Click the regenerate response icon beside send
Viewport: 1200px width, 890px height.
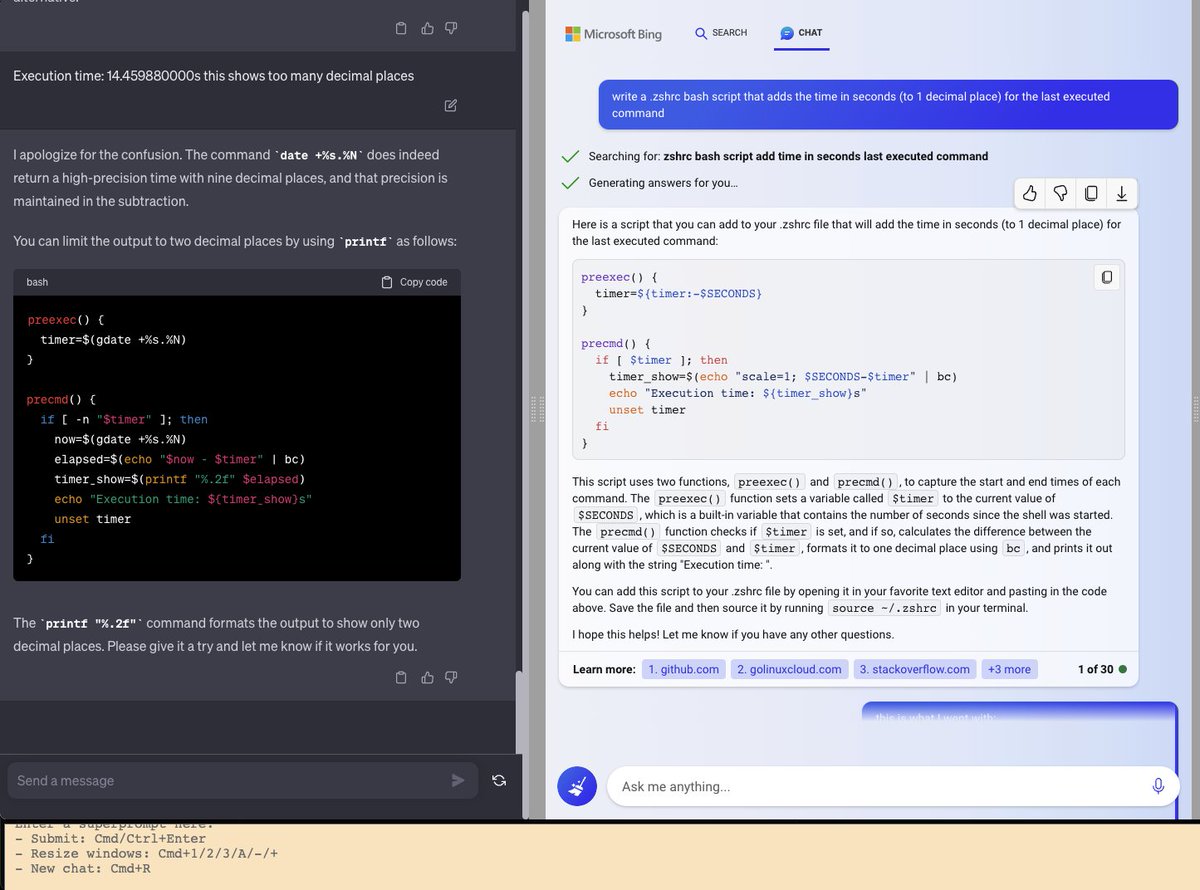[x=498, y=780]
